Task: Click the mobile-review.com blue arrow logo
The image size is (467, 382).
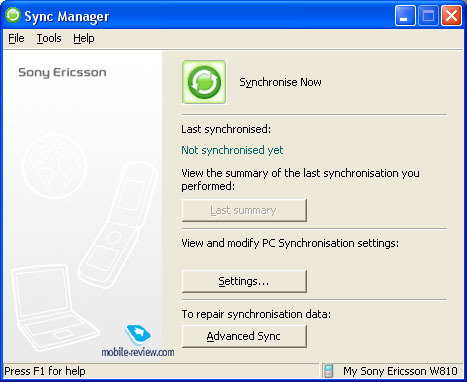Action: pos(138,334)
